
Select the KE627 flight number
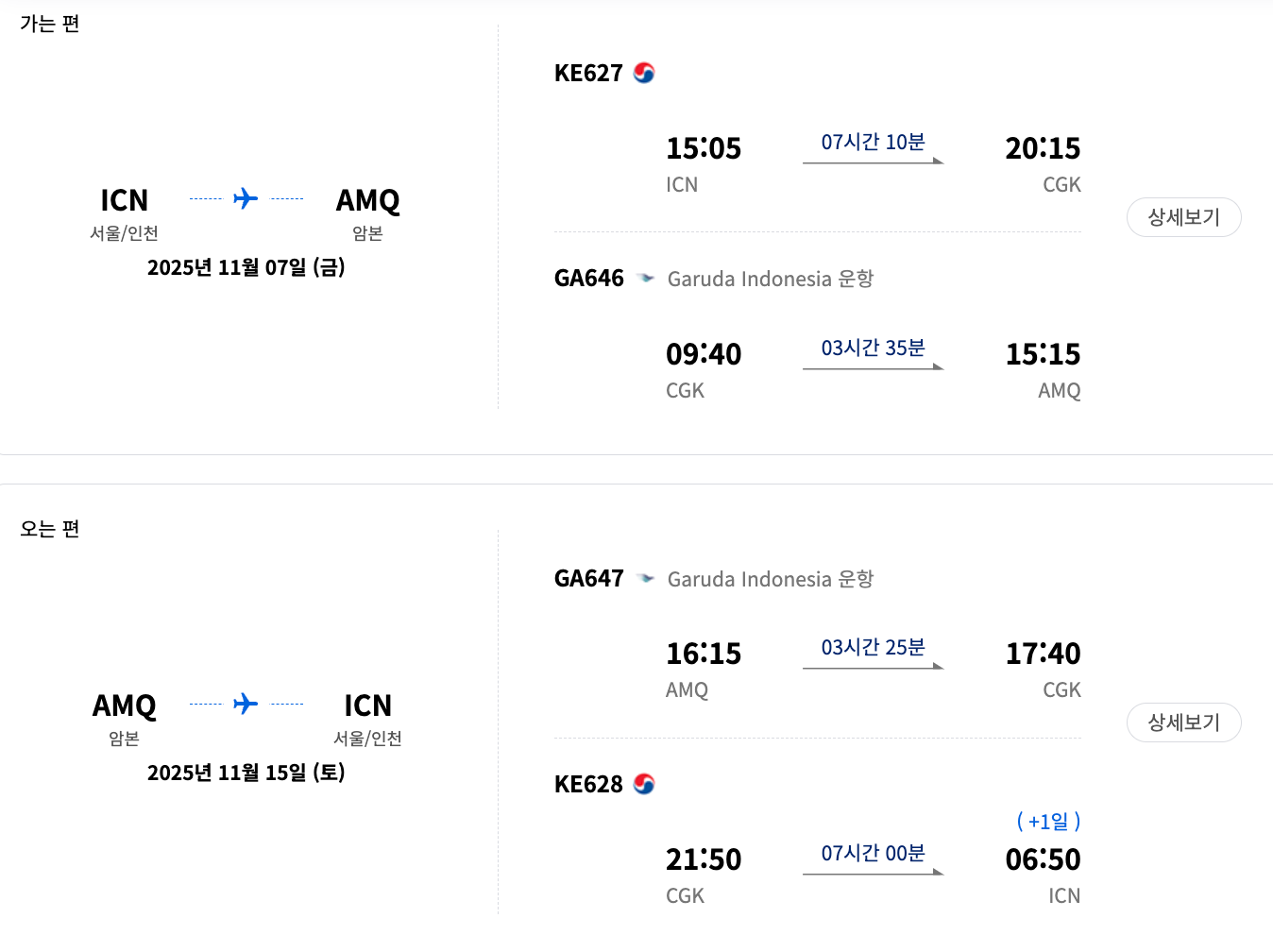click(x=588, y=73)
